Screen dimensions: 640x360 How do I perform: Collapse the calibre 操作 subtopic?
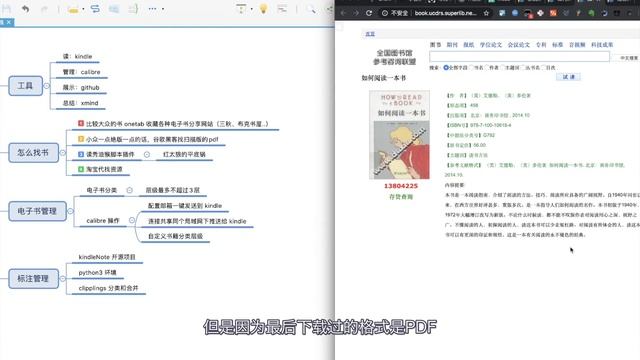coord(132,220)
